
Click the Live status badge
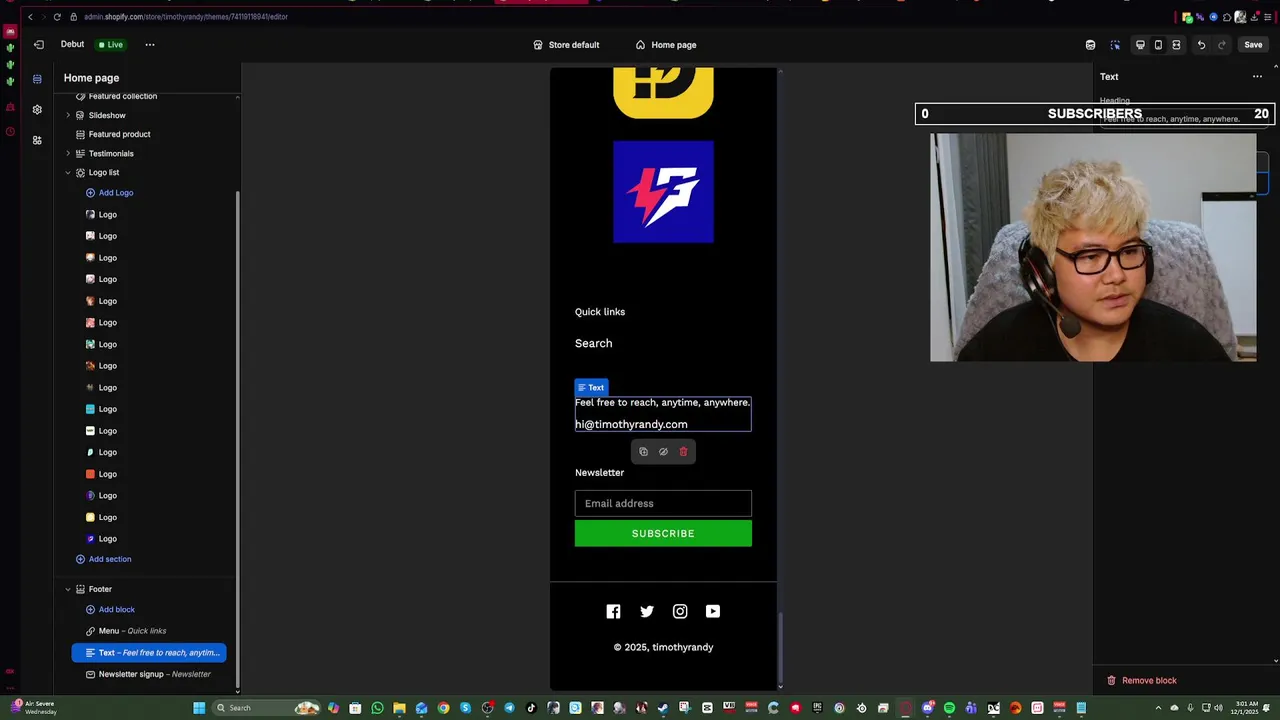click(x=110, y=45)
